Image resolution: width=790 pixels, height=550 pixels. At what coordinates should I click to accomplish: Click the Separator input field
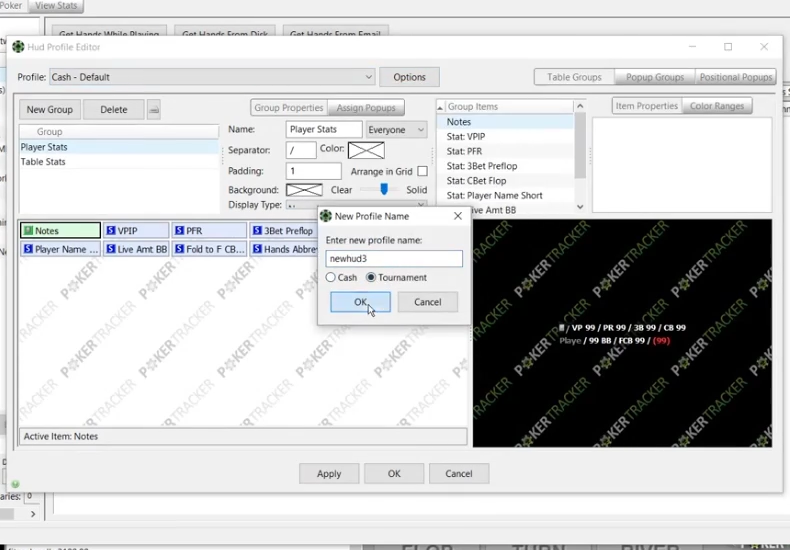[301, 150]
